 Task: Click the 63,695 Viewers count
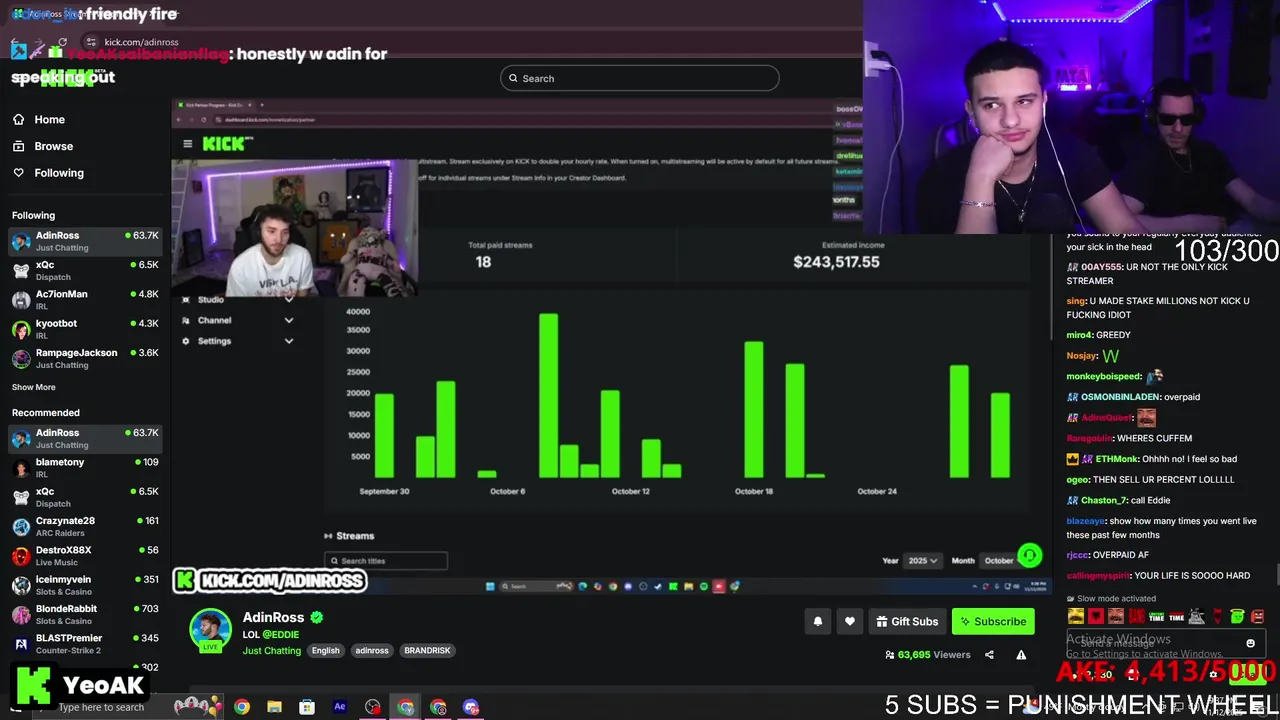pos(927,655)
